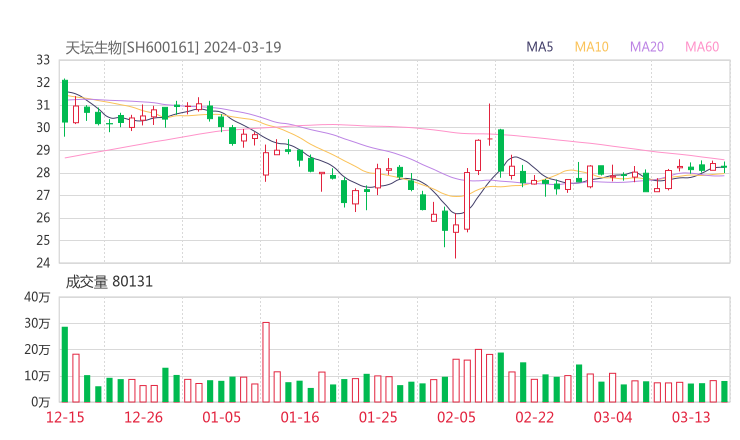Click the chart title 天坛生物[SH600161] 2024-03-19
Viewport: 740px width, 440px height.
pos(173,47)
